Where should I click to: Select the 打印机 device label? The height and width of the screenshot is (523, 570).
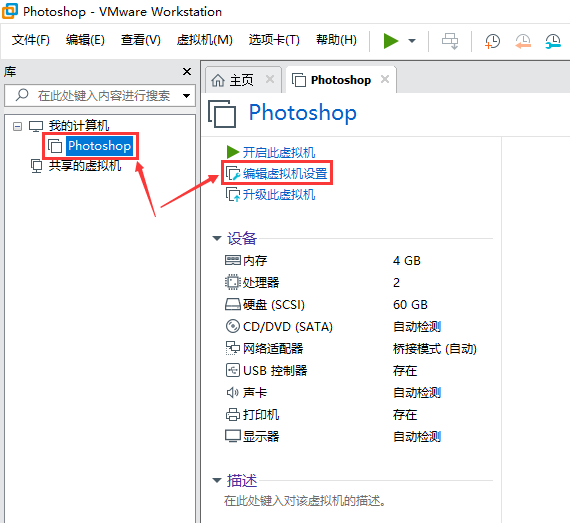pos(261,415)
